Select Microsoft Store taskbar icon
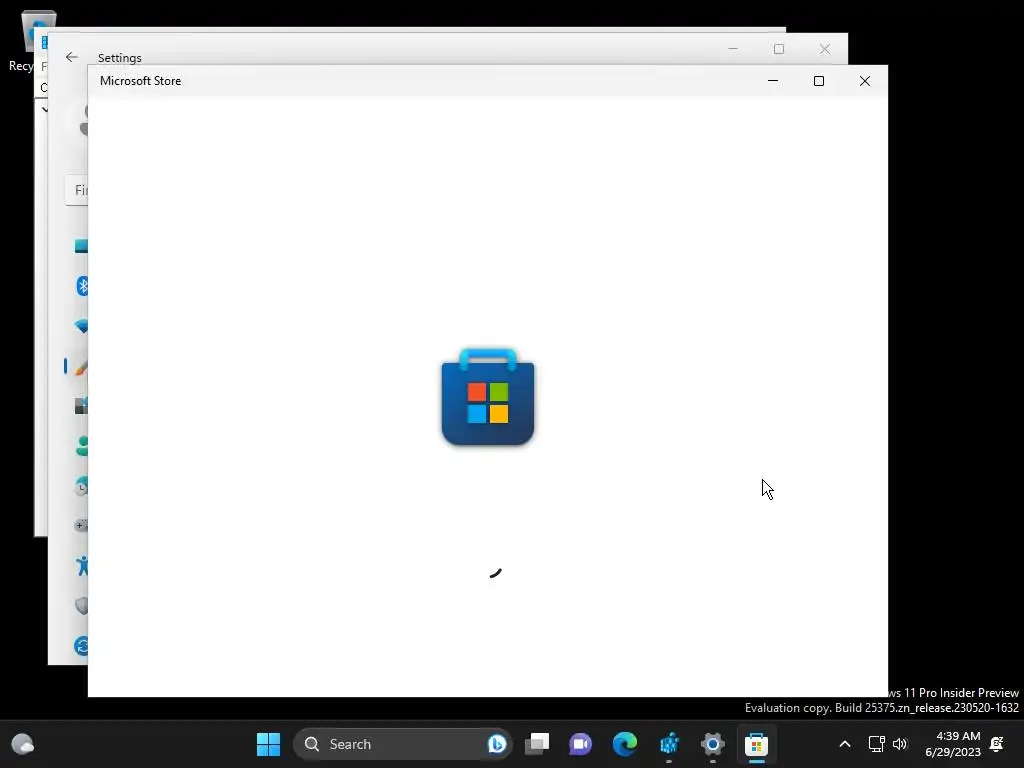Screen dimensions: 1024x768 point(756,744)
